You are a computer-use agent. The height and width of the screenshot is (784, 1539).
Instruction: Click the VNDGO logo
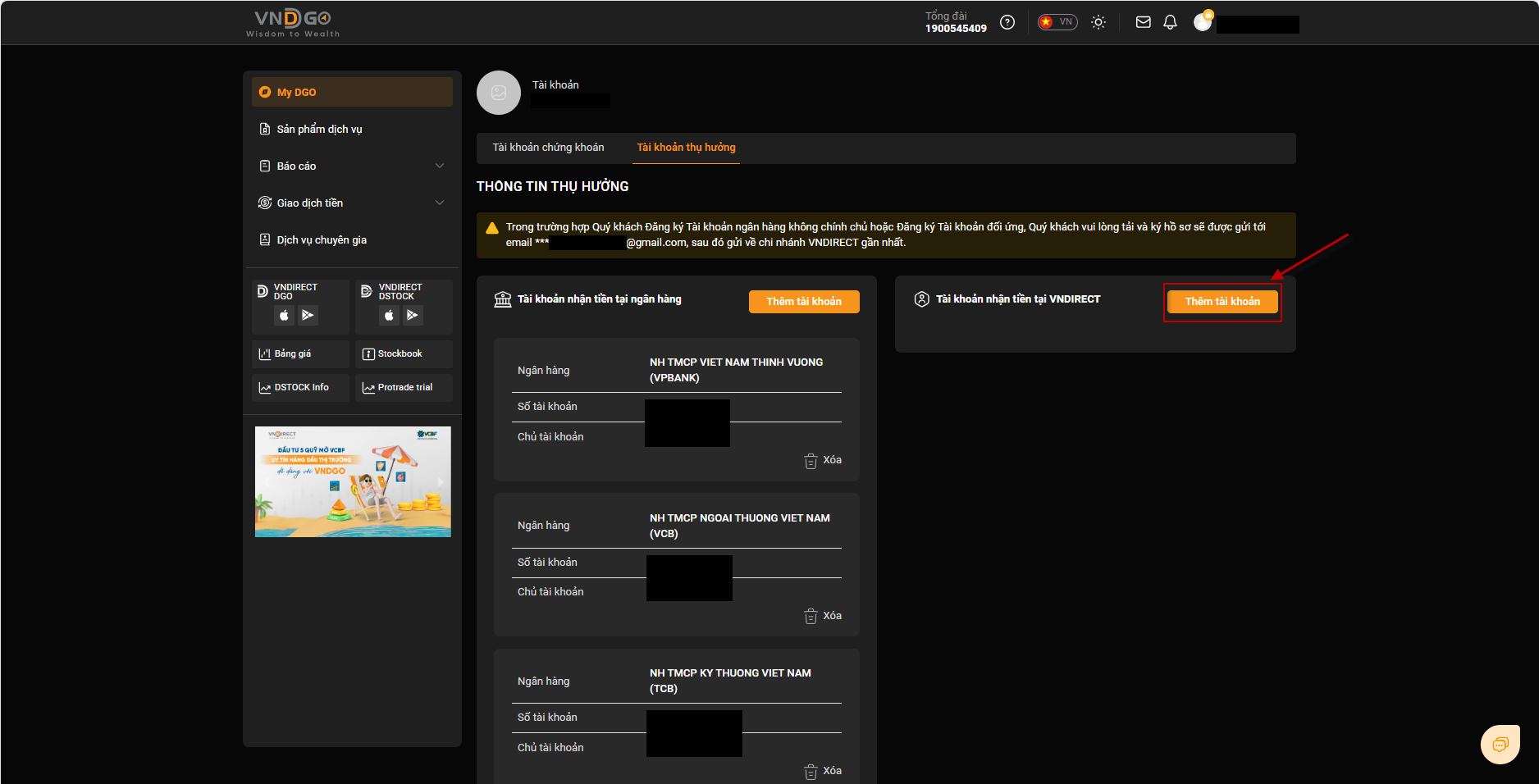293,22
